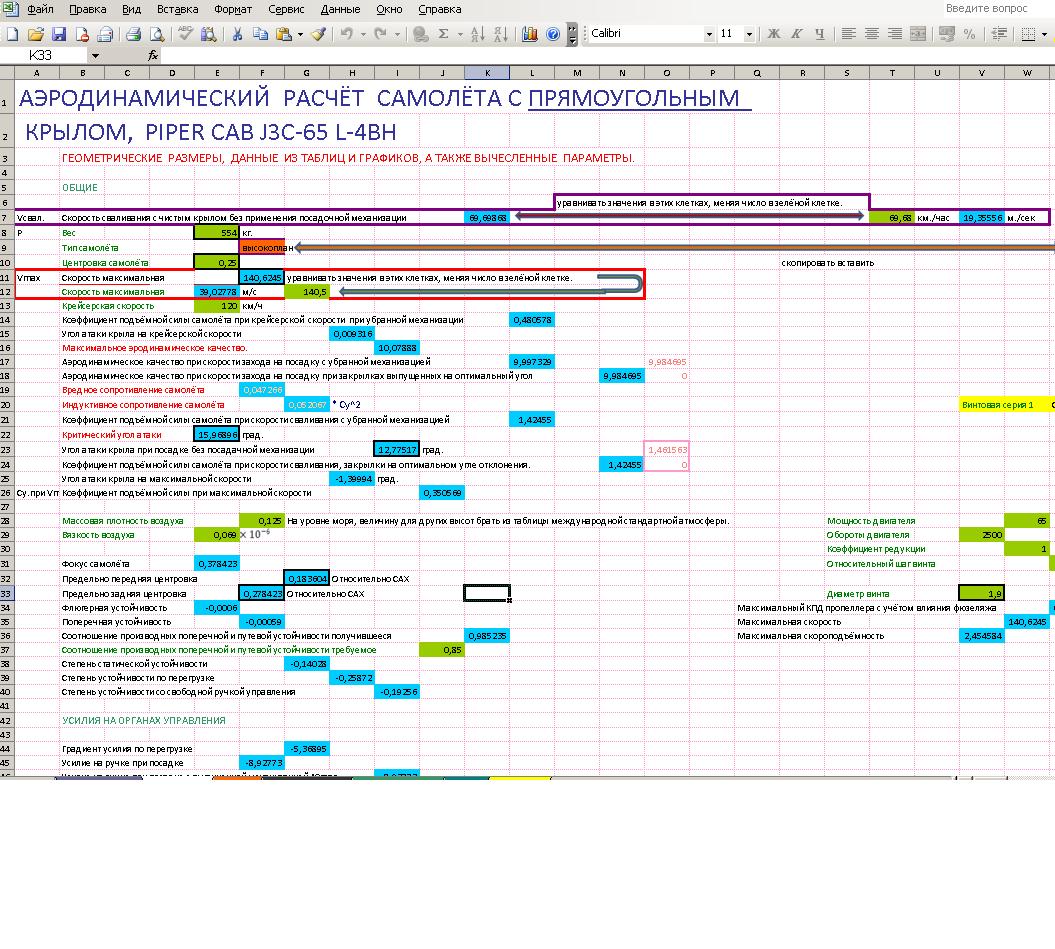Click the AutoSum sigma icon
The width and height of the screenshot is (1055, 949).
pyautogui.click(x=444, y=34)
